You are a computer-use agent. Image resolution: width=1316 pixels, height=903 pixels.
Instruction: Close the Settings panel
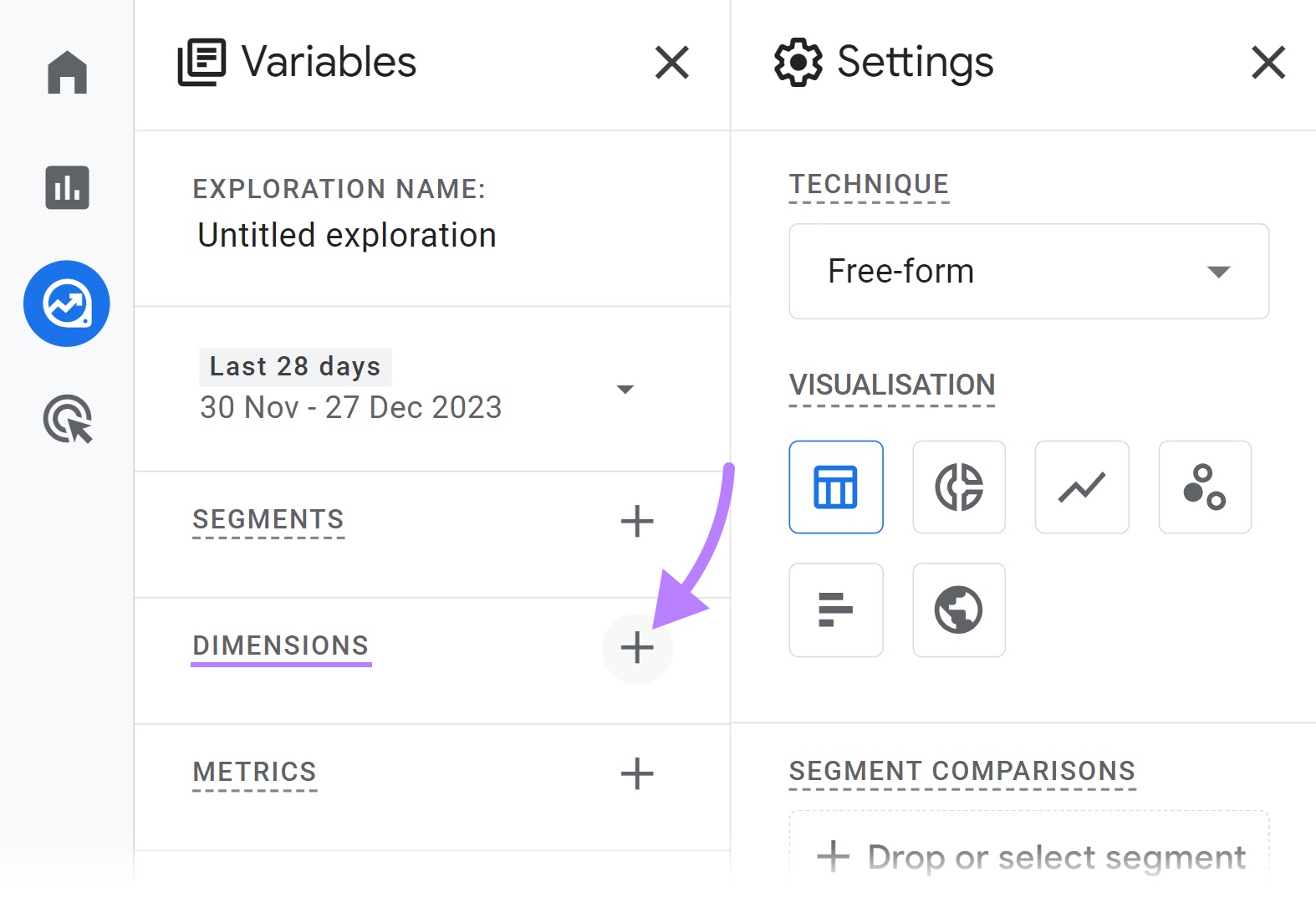[1268, 62]
